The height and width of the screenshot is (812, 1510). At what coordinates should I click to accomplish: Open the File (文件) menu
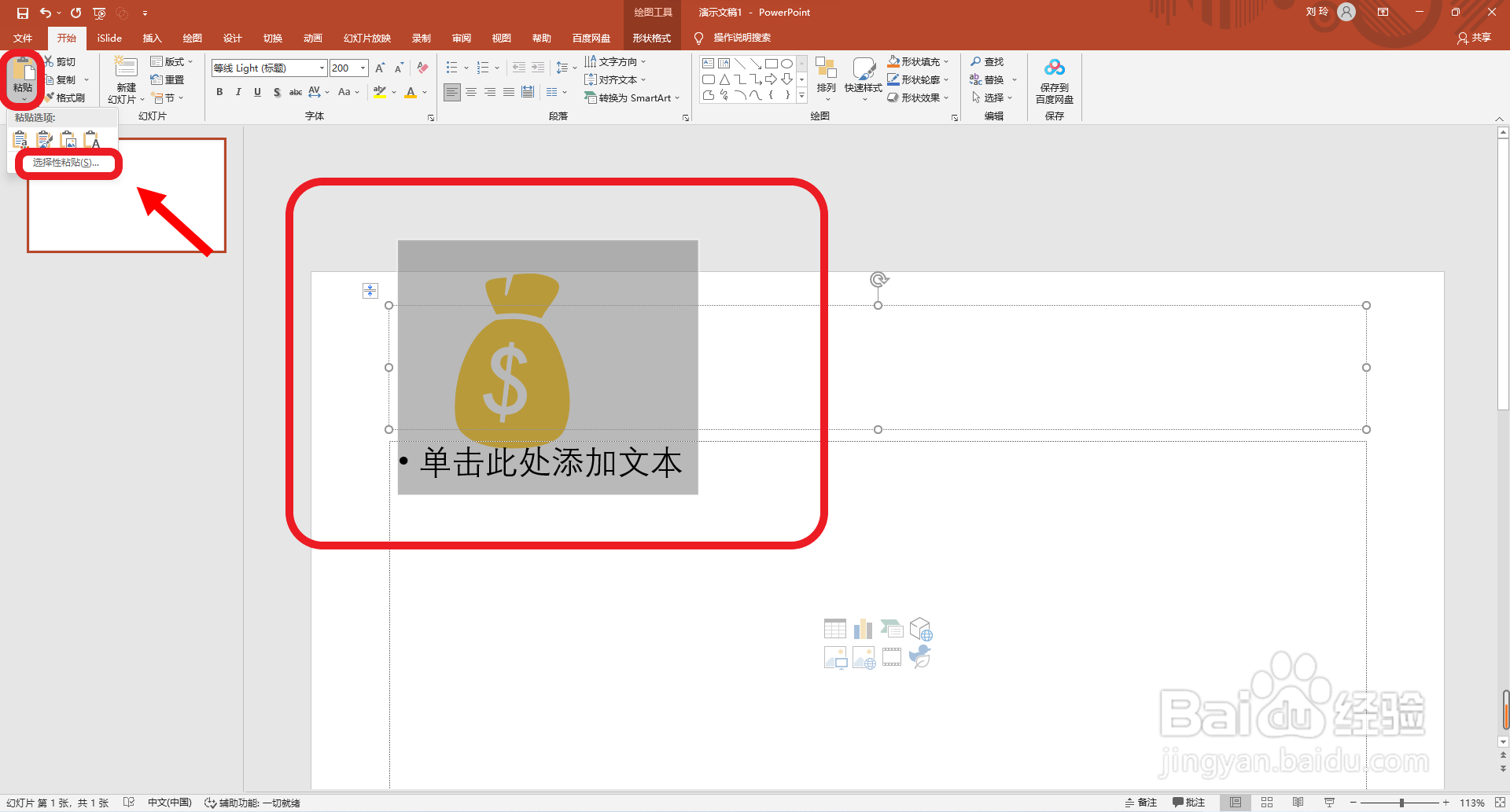(x=23, y=38)
